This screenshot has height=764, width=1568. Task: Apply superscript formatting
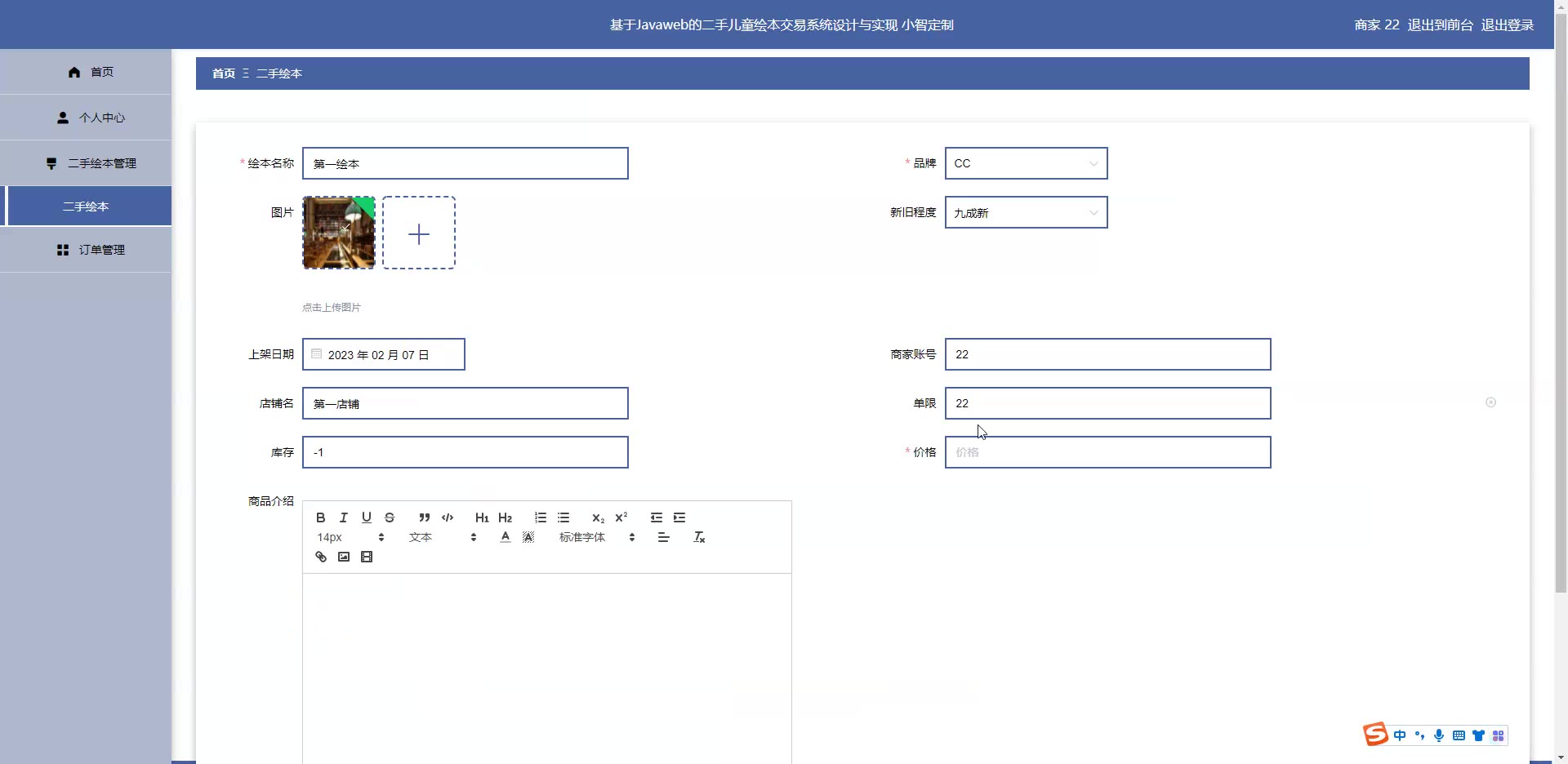coord(621,517)
